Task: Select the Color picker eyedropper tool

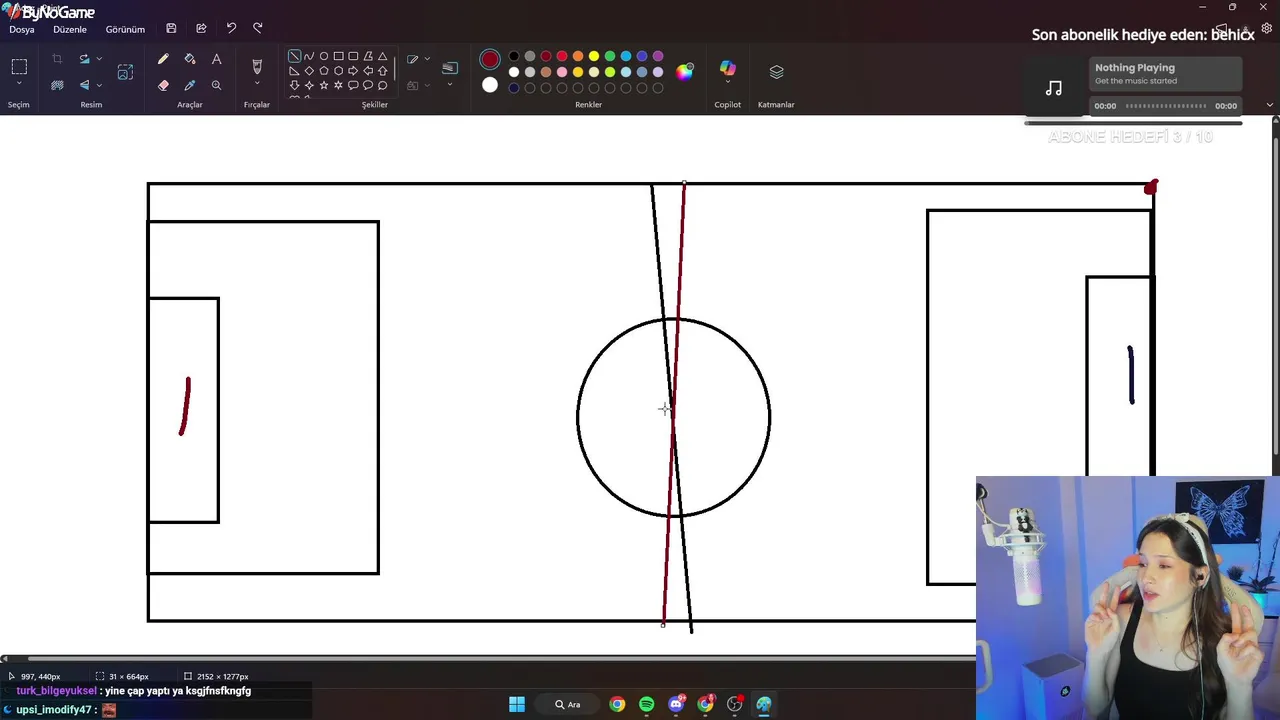Action: 190,85
